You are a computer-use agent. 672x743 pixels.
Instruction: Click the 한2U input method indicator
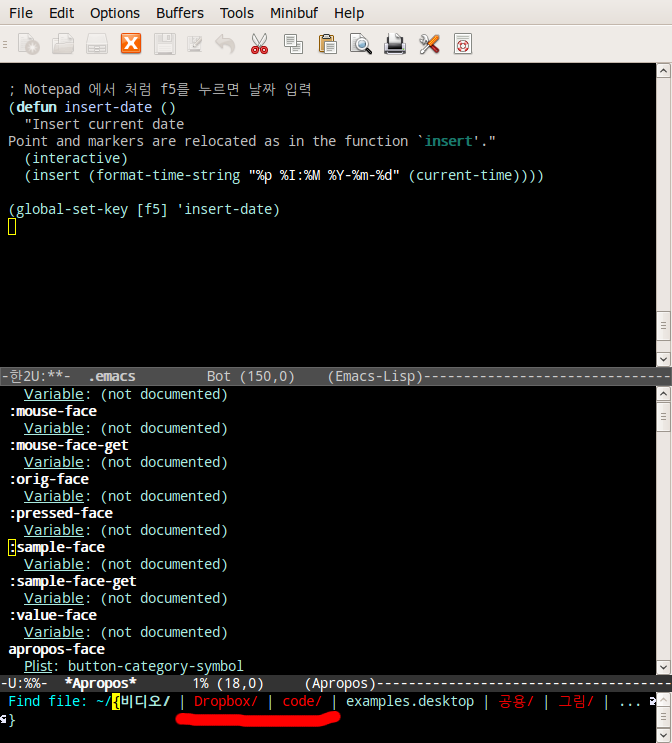(25, 377)
